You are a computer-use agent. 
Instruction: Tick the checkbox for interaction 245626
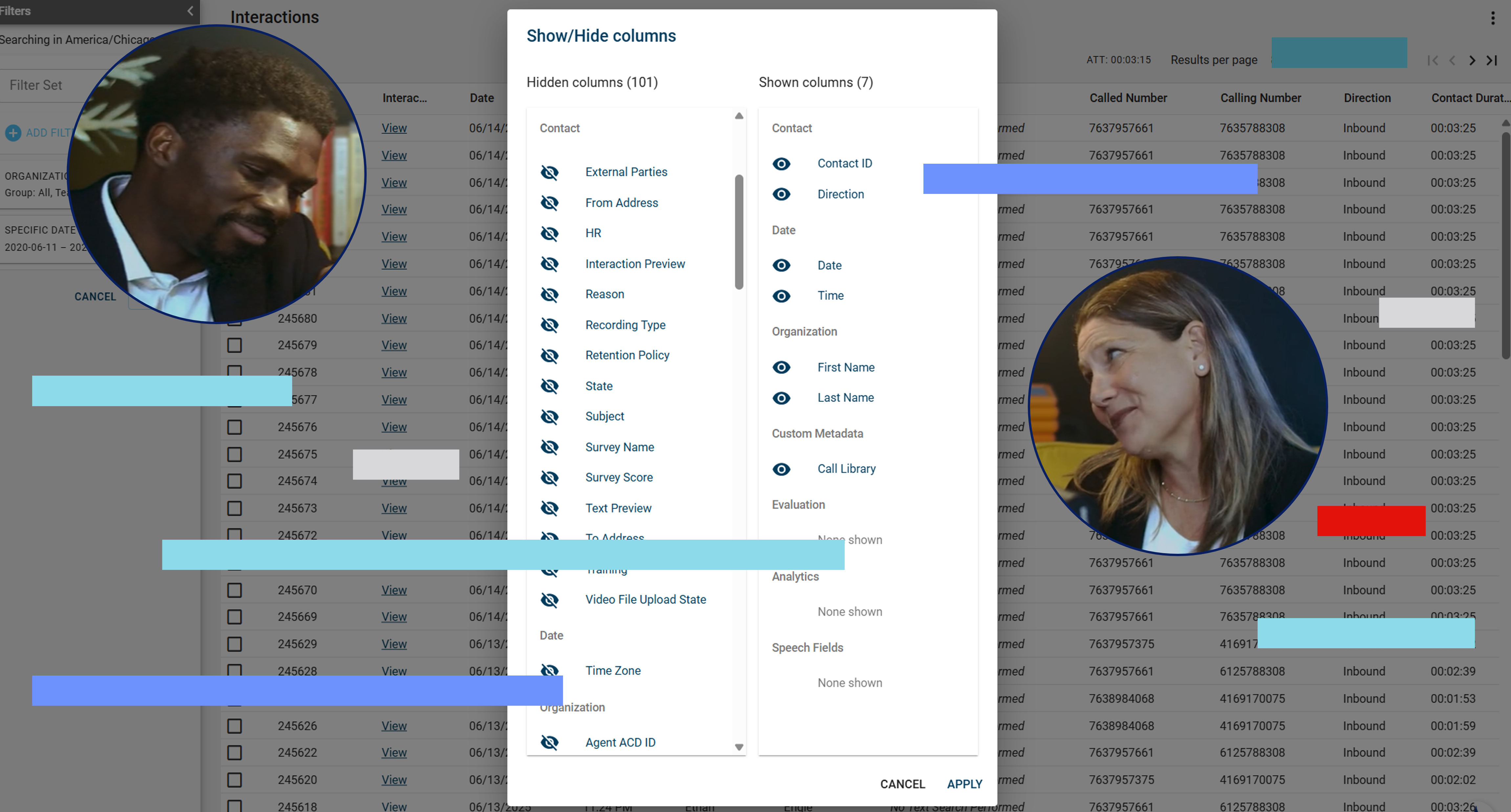[235, 726]
